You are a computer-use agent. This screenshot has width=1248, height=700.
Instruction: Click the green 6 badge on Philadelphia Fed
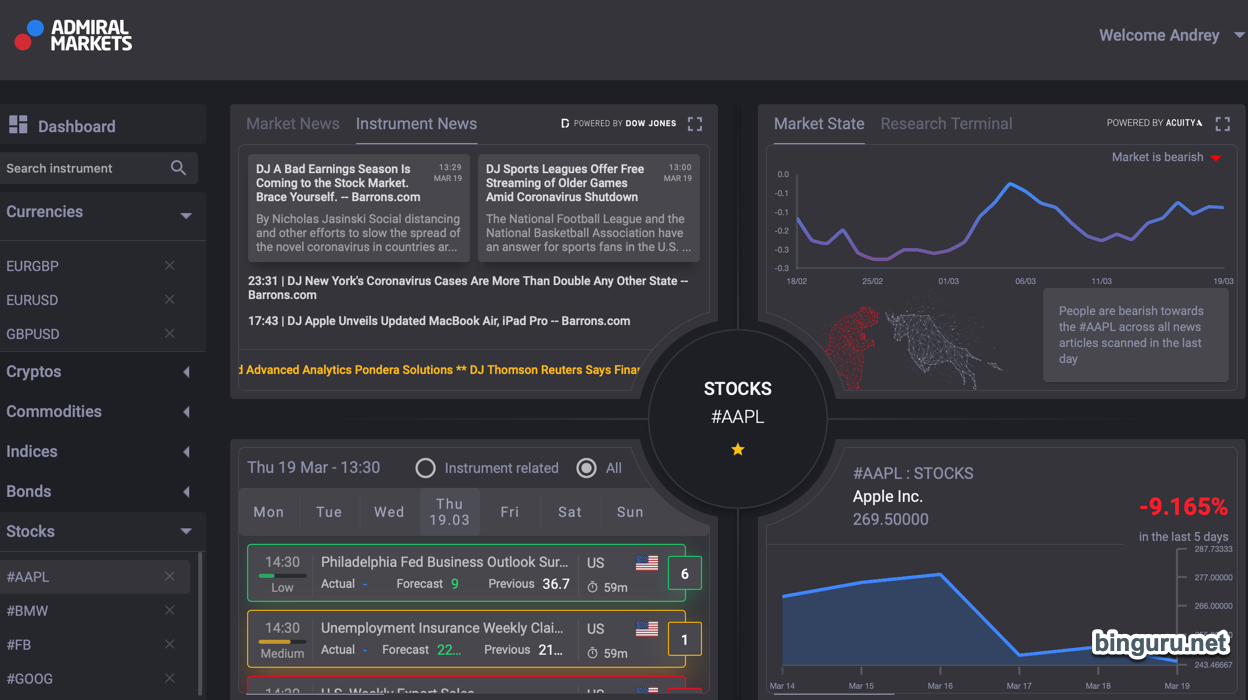click(685, 574)
